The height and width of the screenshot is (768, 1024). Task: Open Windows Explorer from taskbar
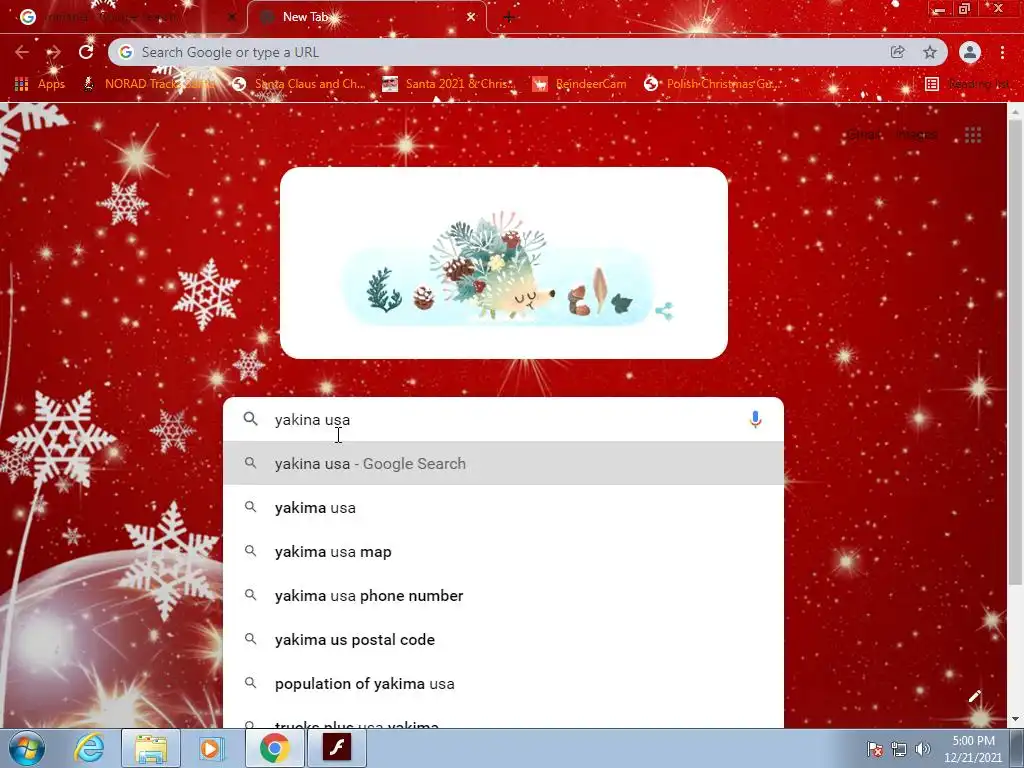151,748
